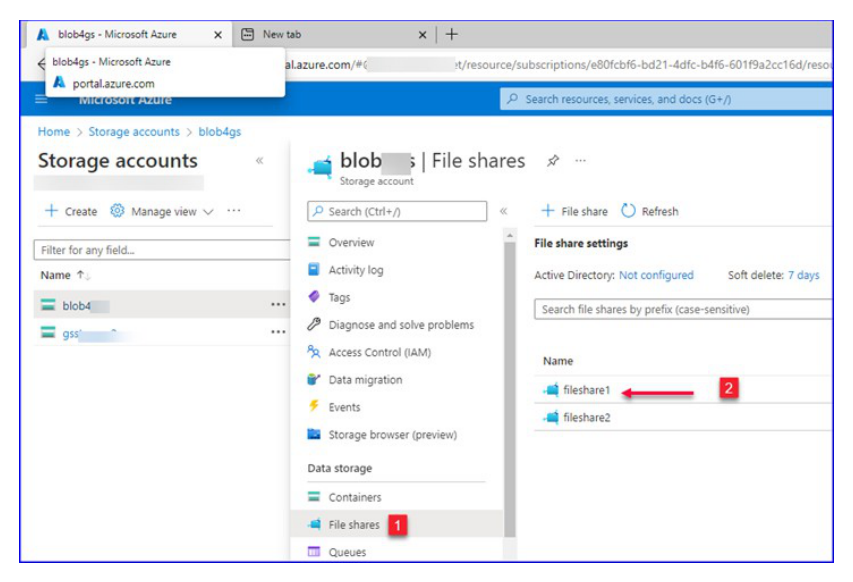Click the fileshare2 share icon

551,417
